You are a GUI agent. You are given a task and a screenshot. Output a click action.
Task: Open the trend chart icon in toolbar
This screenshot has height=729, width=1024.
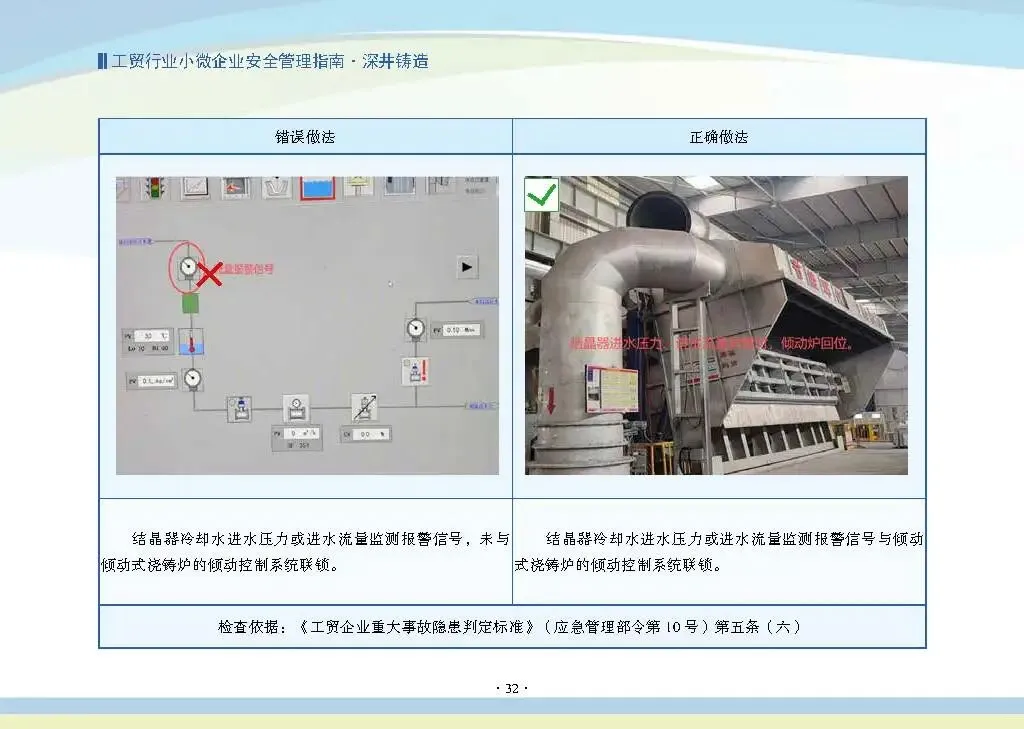click(195, 187)
